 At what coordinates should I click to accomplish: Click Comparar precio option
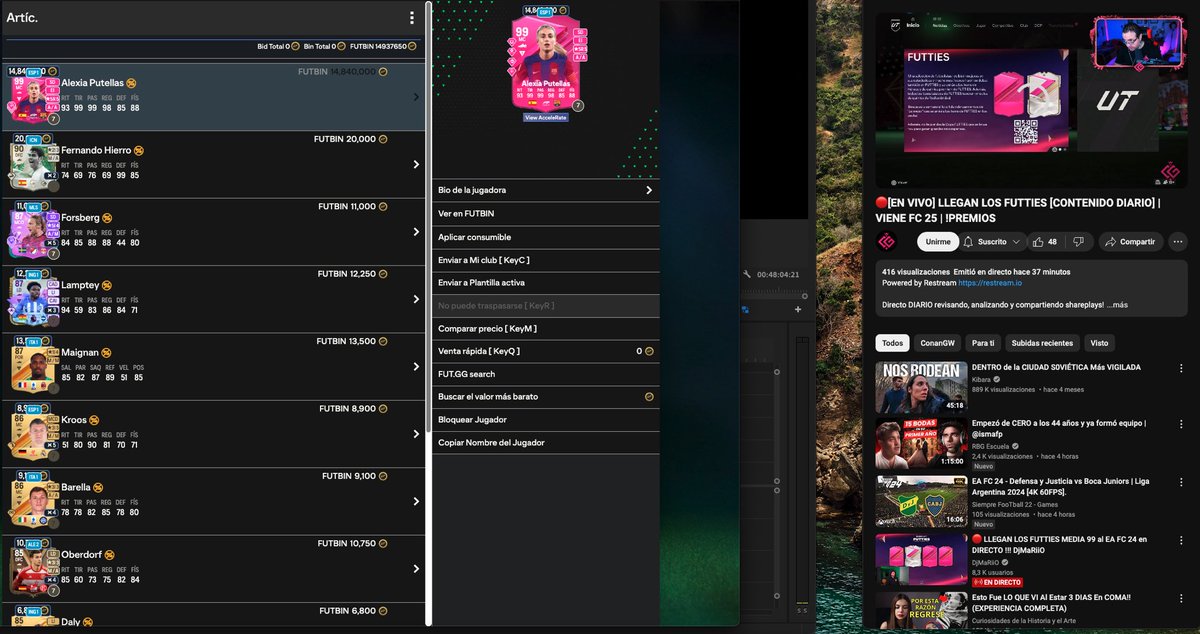click(546, 328)
